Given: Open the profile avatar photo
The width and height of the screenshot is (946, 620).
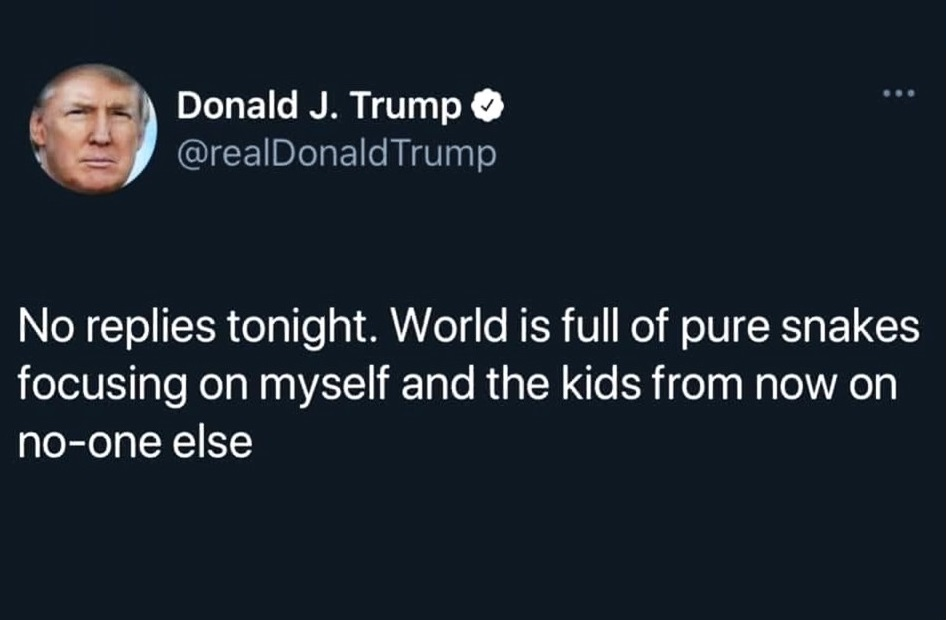Looking at the screenshot, I should pyautogui.click(x=92, y=128).
